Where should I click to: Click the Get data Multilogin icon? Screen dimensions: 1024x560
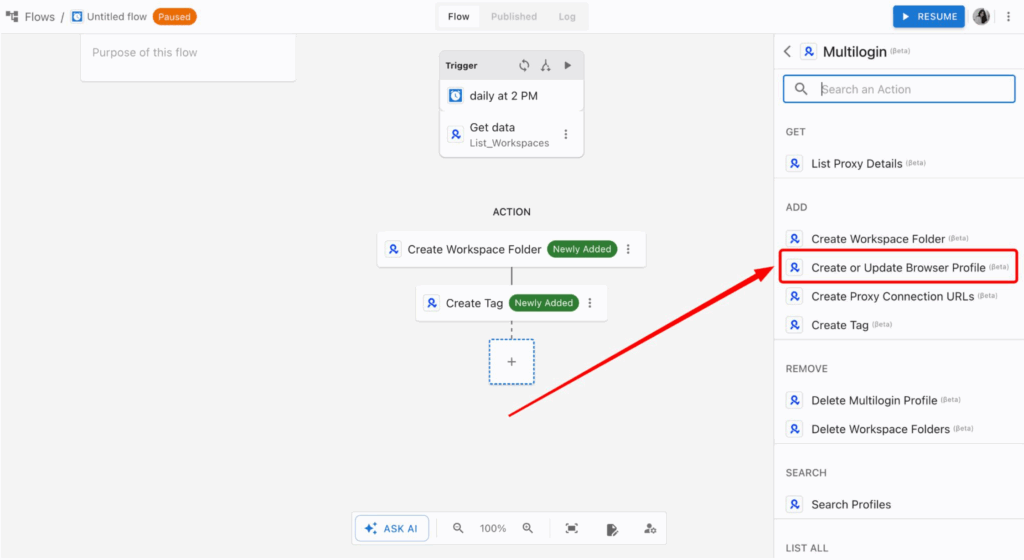[x=456, y=134]
